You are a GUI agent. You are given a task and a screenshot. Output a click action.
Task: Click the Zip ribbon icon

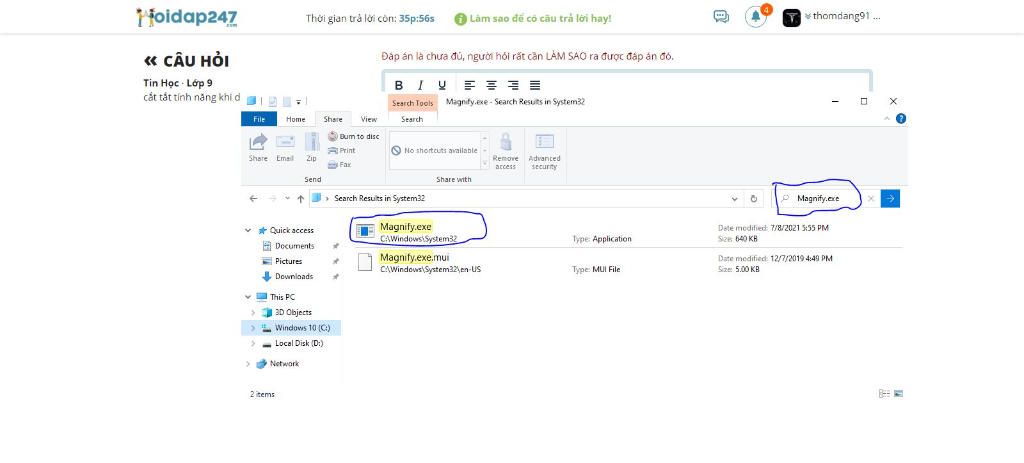(312, 148)
